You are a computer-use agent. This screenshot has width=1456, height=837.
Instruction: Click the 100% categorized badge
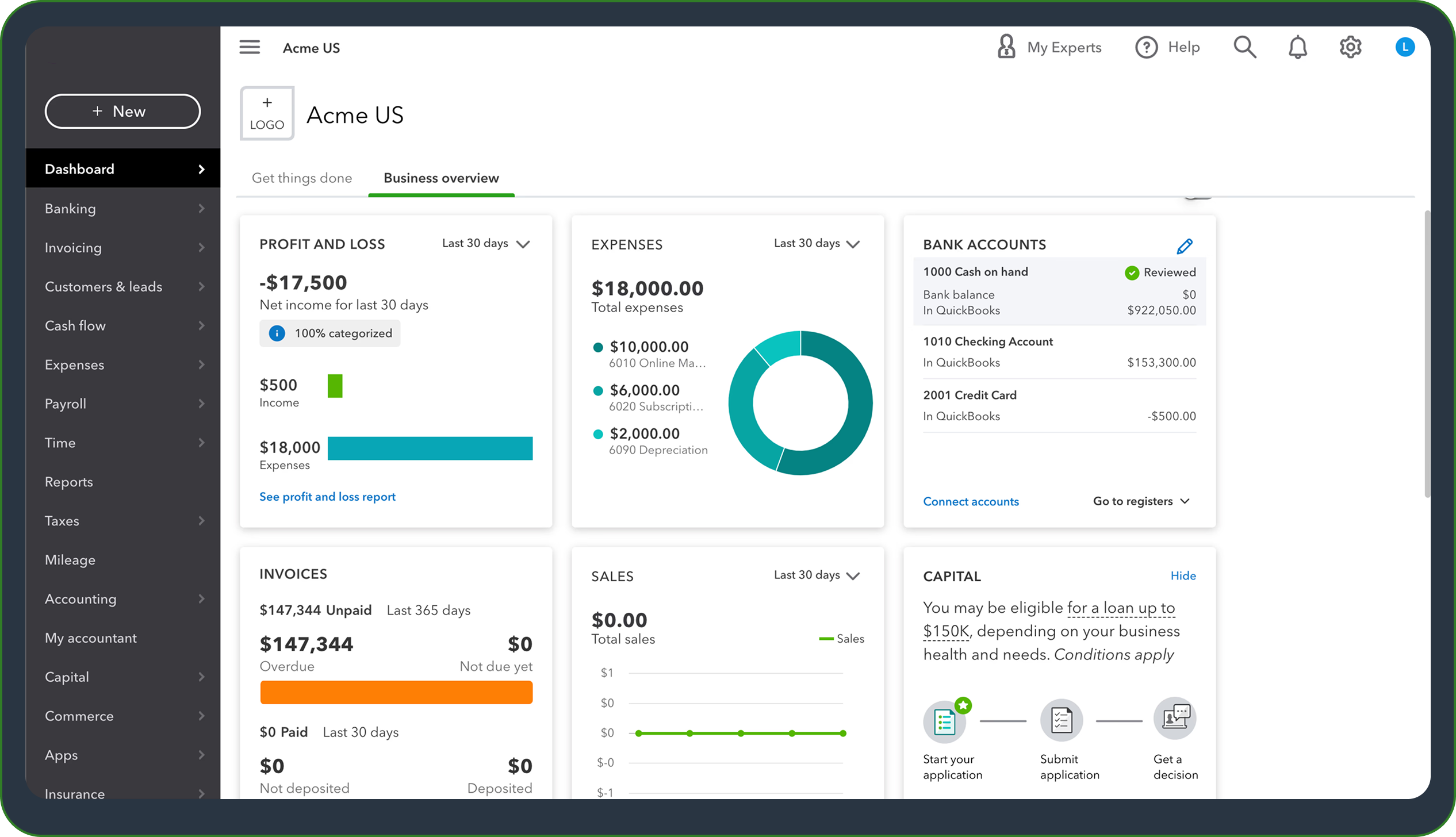click(330, 333)
